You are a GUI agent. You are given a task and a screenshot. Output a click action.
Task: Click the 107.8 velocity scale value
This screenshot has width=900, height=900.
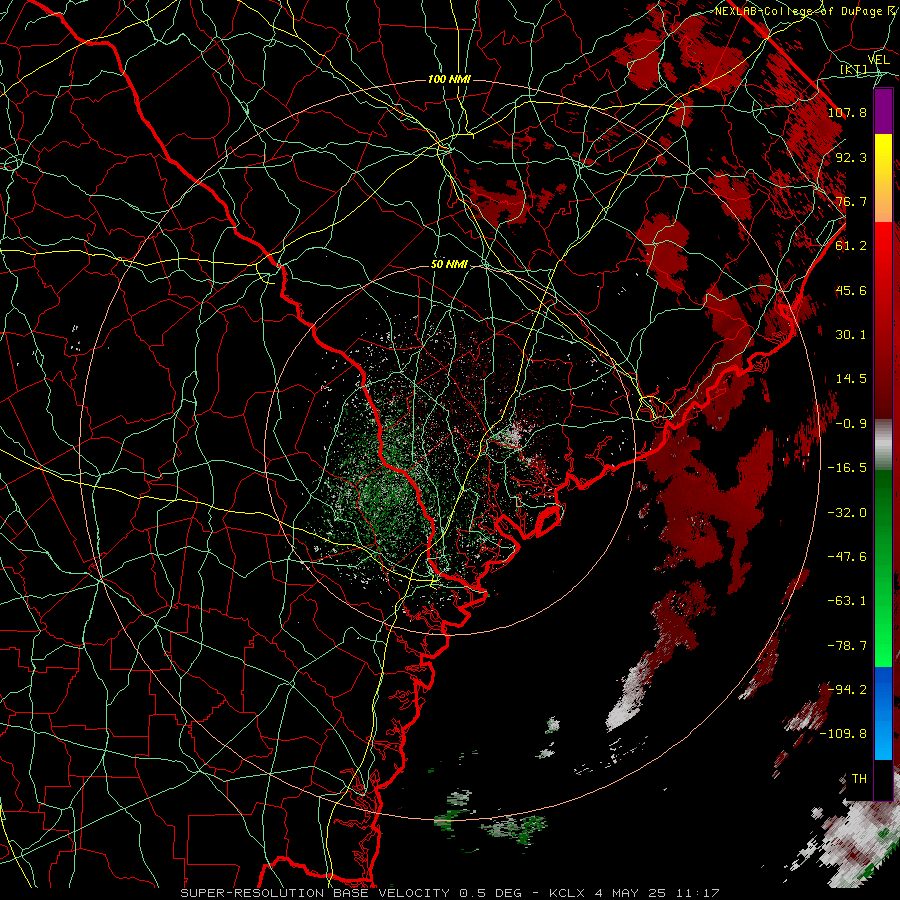tap(847, 112)
